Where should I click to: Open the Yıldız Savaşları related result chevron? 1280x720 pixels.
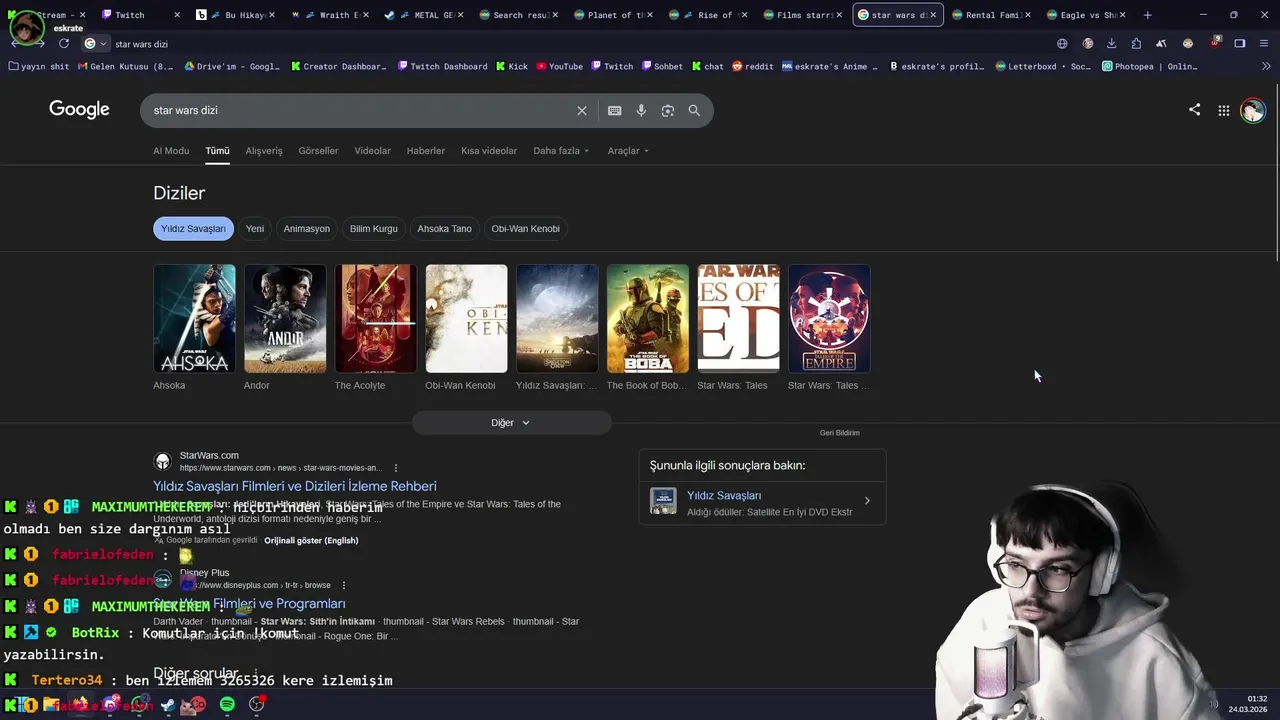pos(867,501)
